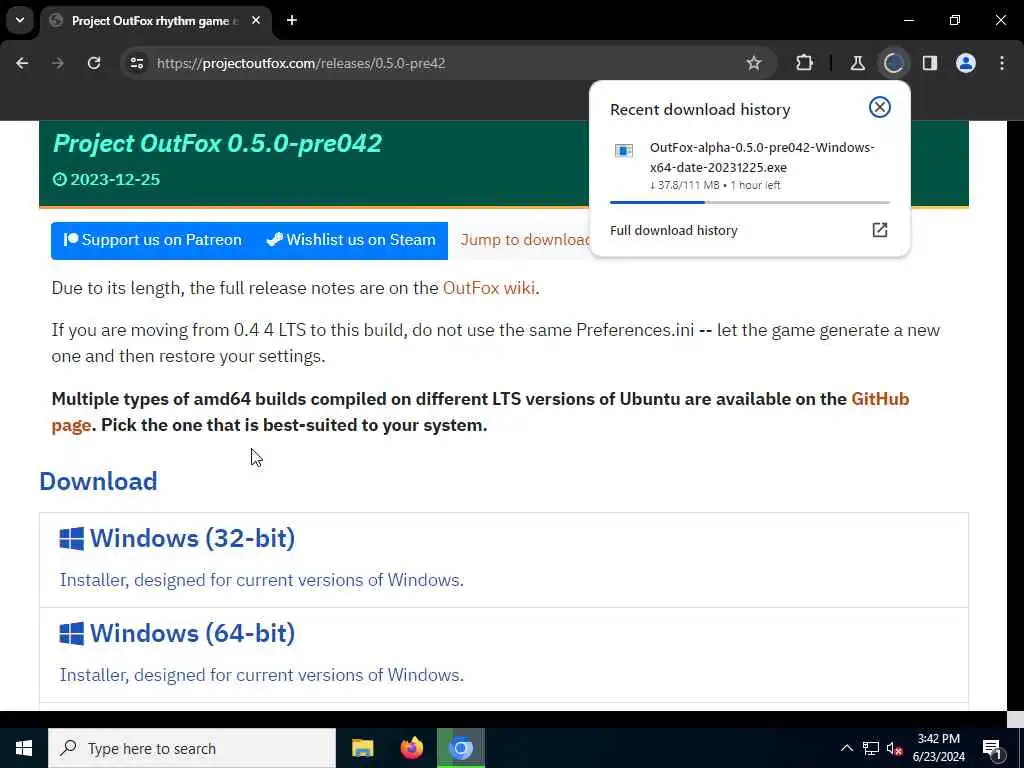
Task: Click Windows logo beside 32-bit download
Action: pos(72,539)
